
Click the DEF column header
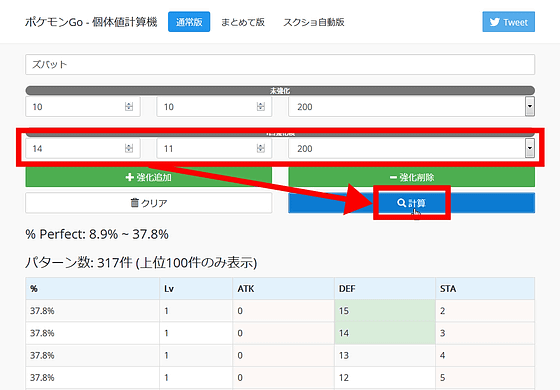point(385,289)
